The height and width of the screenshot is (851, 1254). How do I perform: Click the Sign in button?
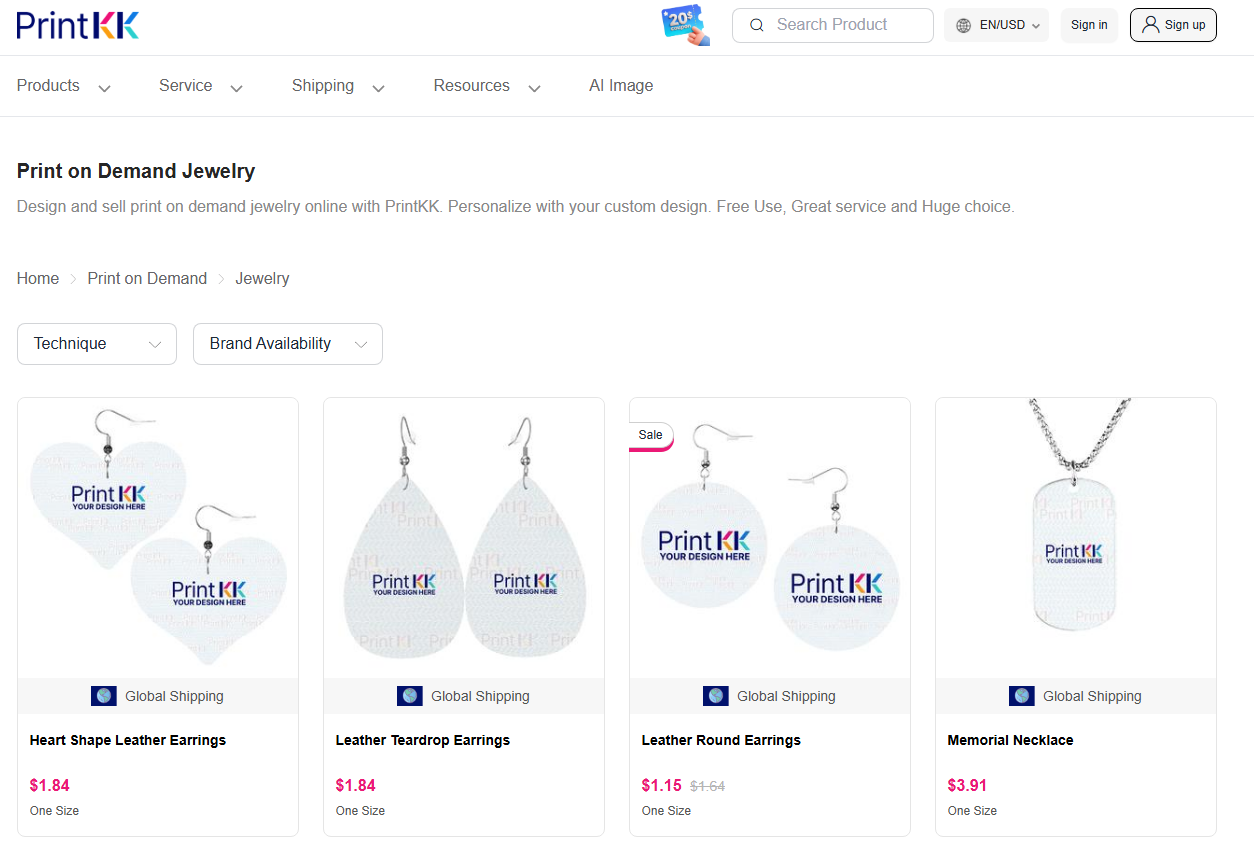pyautogui.click(x=1089, y=25)
